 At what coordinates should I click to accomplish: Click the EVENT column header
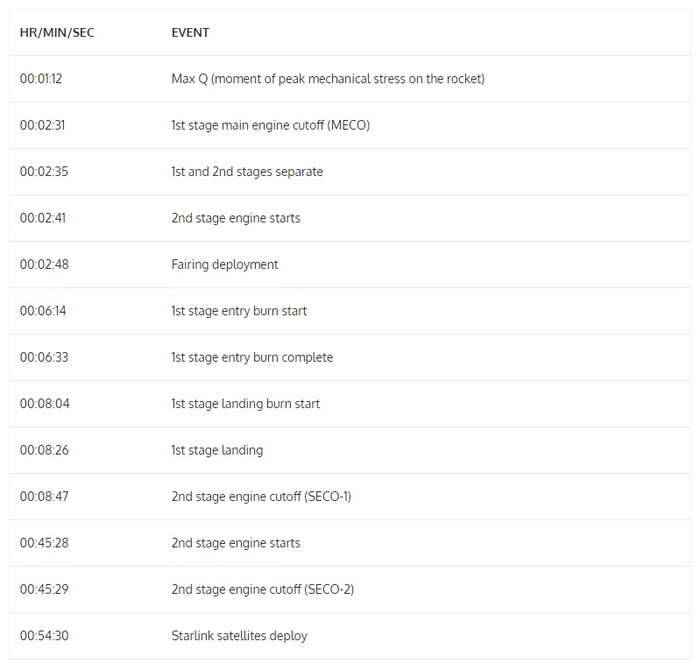[x=190, y=32]
